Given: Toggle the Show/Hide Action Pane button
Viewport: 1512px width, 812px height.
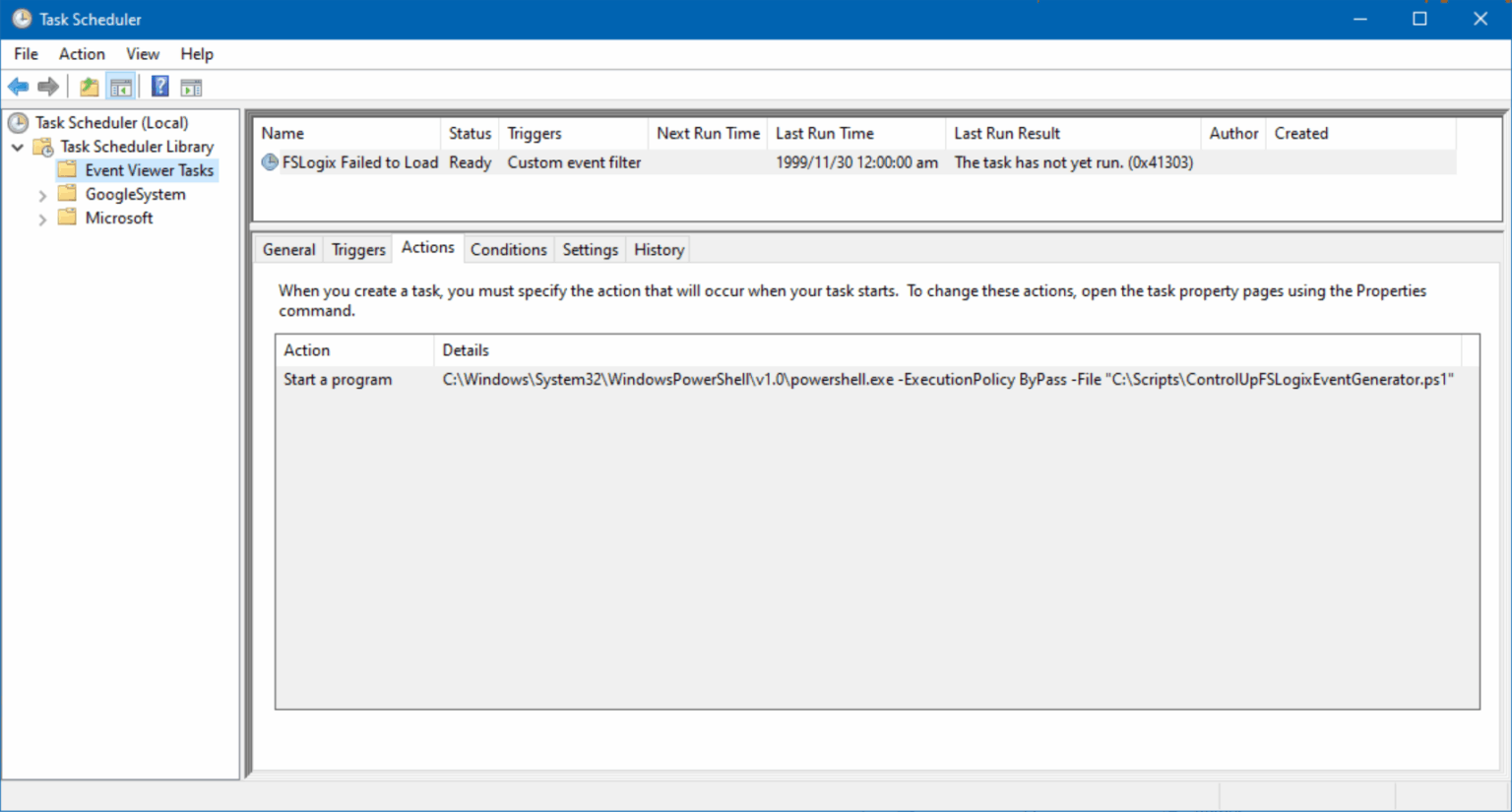Looking at the screenshot, I should tap(191, 86).
